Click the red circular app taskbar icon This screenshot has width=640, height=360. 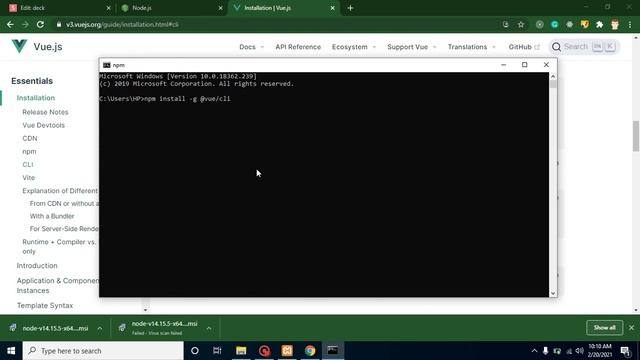264,351
